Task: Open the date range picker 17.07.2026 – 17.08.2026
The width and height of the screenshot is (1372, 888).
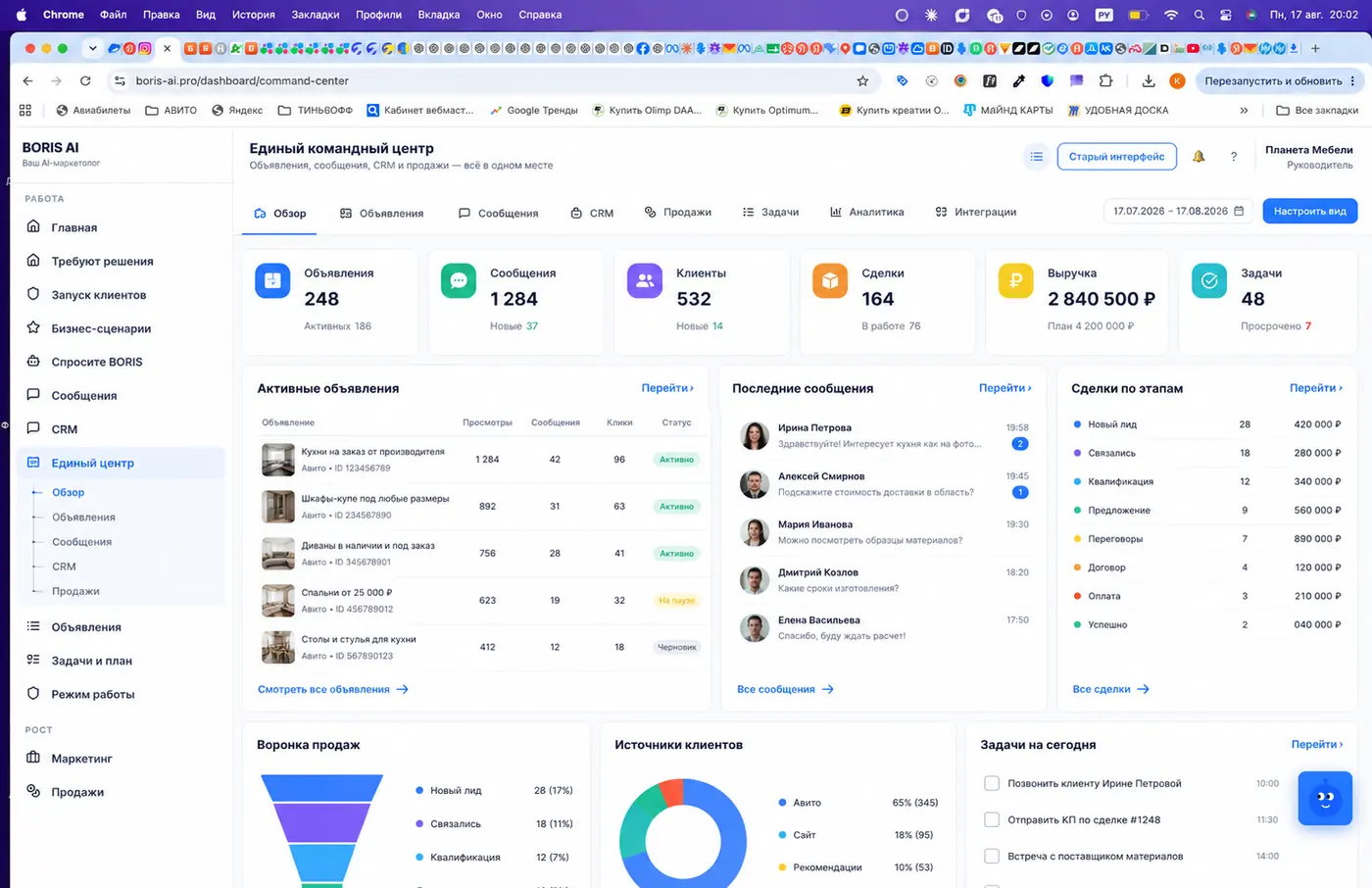Action: point(1178,211)
